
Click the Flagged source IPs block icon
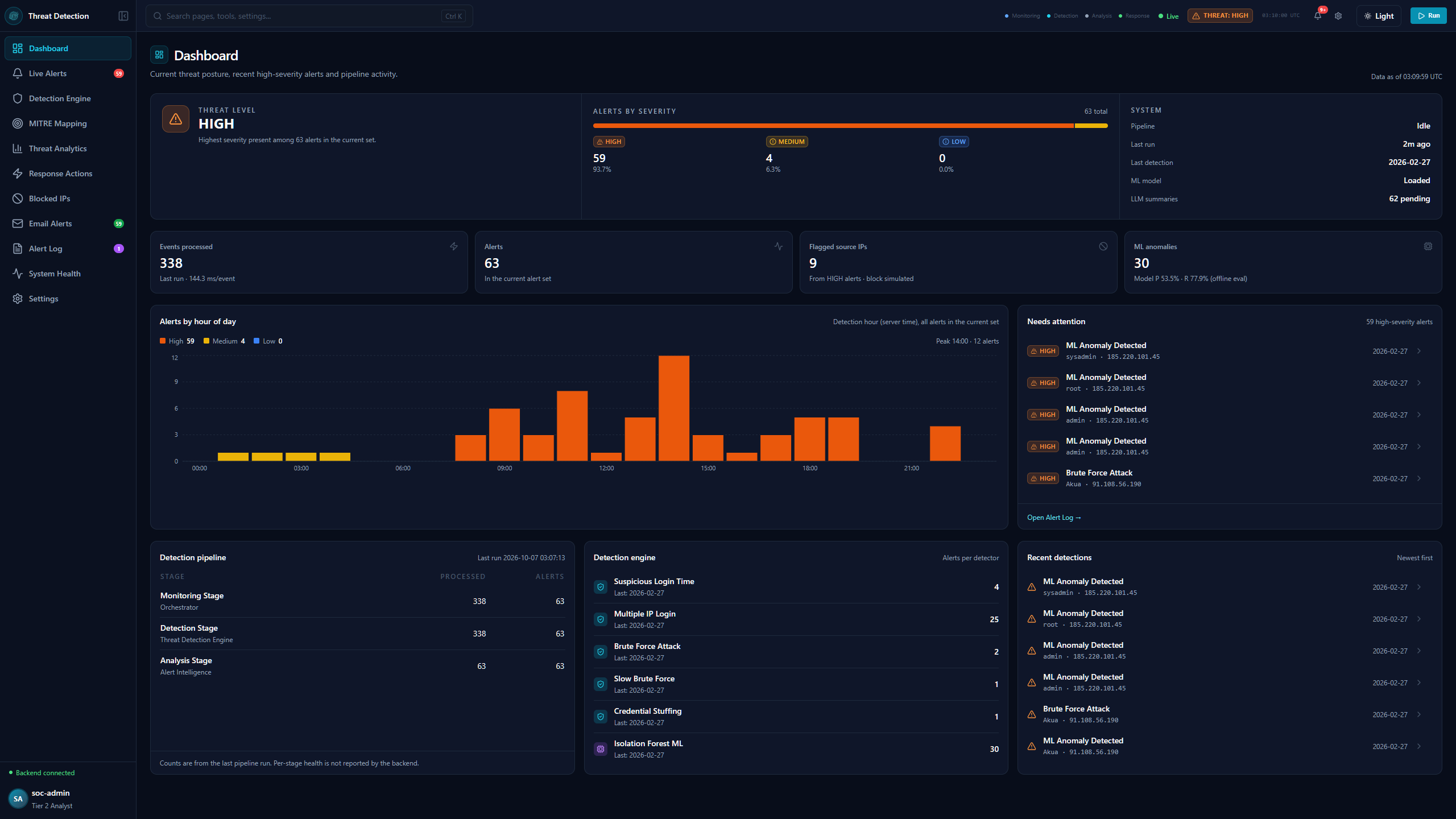point(1103,246)
